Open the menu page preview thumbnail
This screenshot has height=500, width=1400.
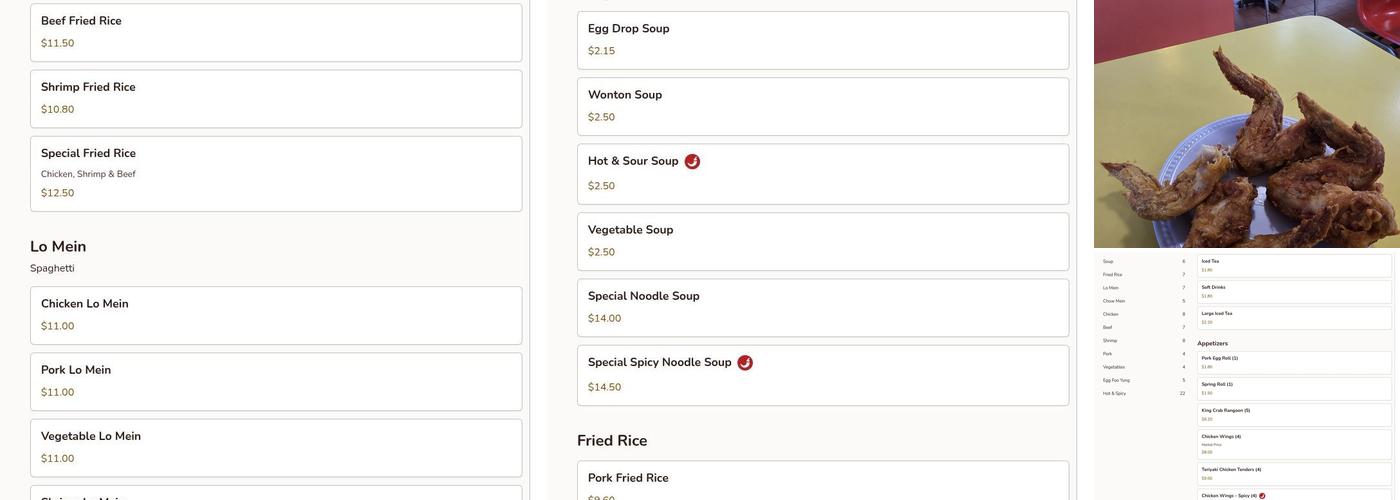pos(1246,375)
